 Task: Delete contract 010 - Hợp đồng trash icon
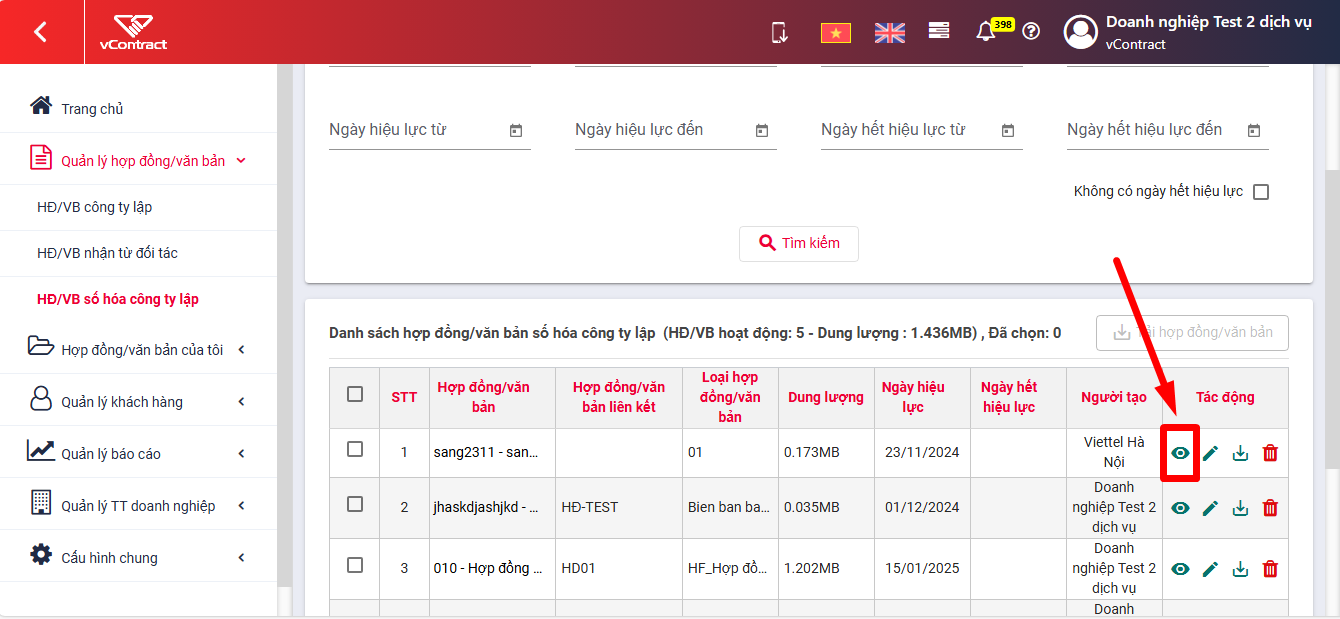point(1270,569)
